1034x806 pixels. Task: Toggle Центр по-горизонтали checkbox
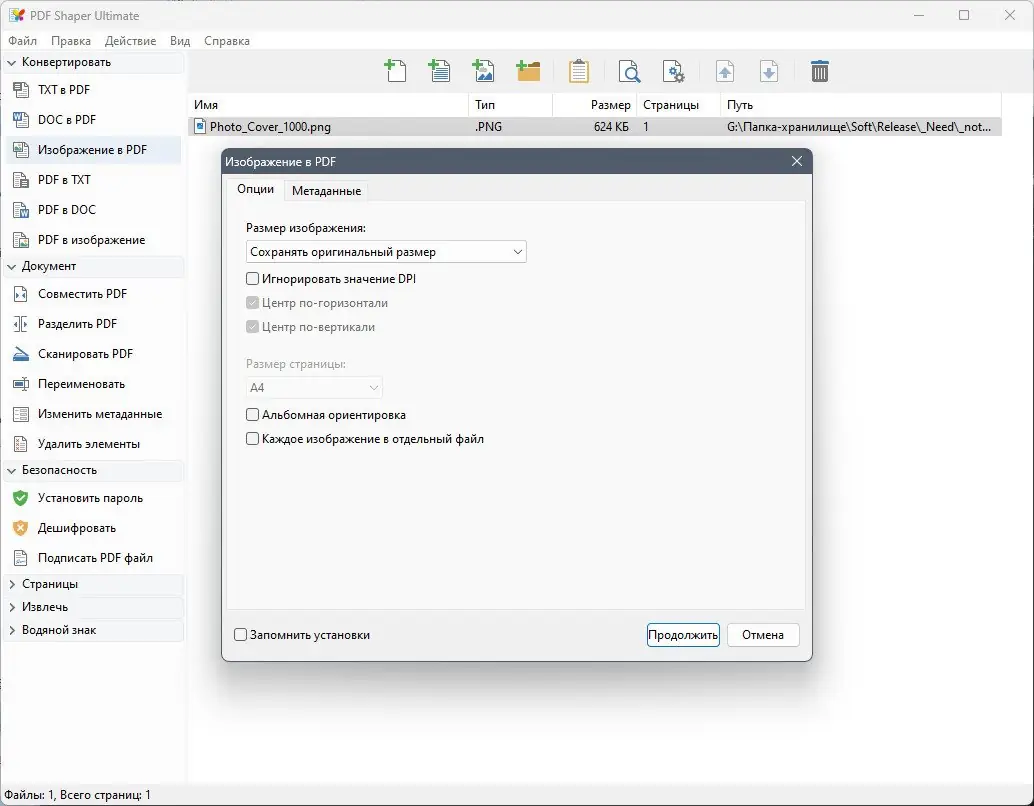[252, 303]
